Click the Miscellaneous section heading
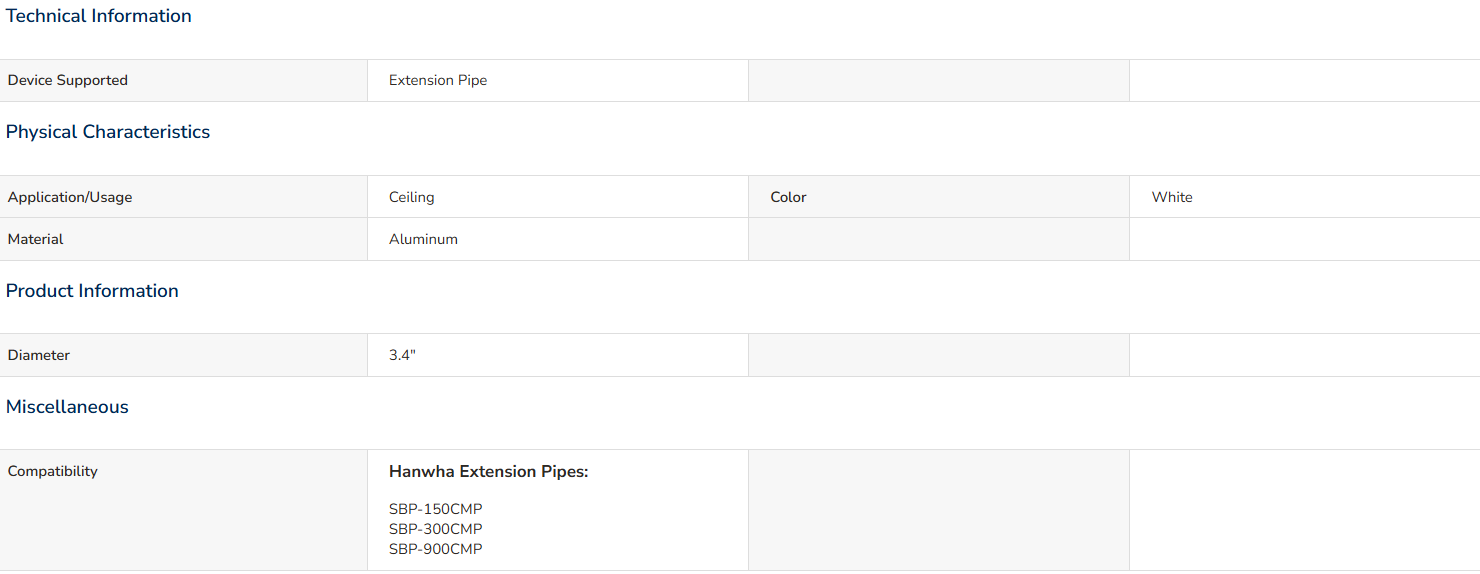 tap(67, 407)
